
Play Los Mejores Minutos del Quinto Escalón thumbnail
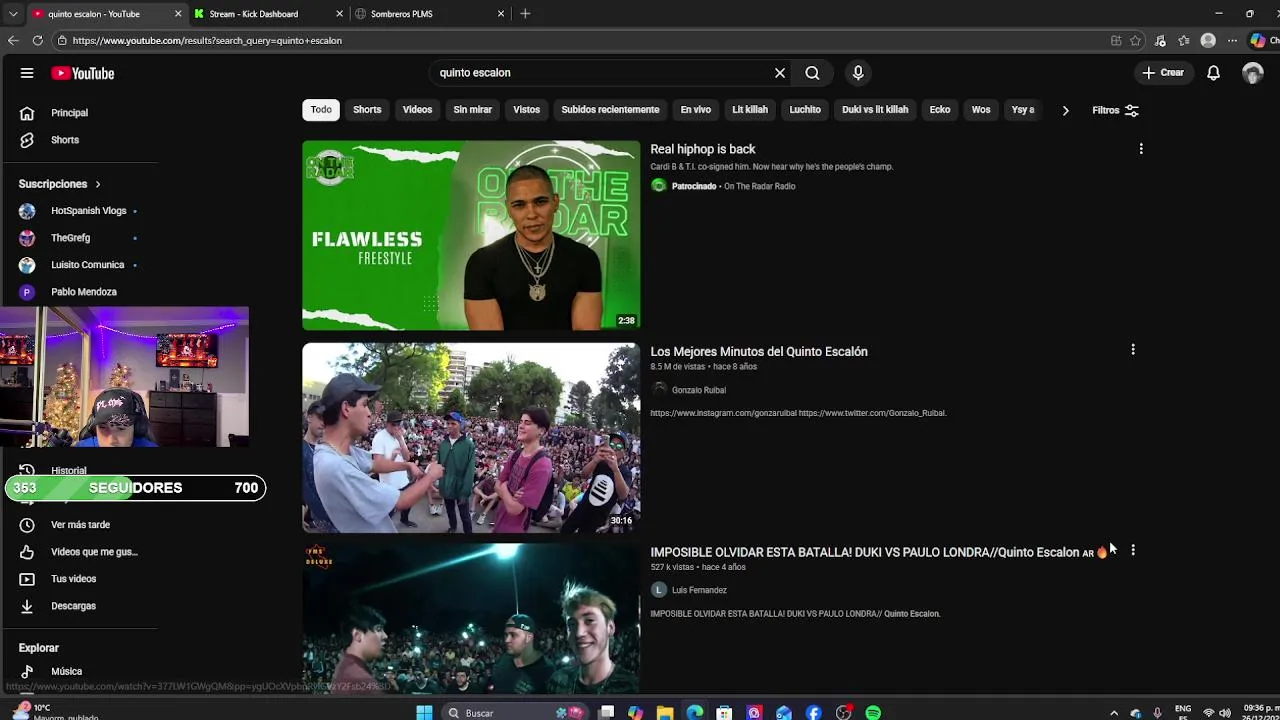click(x=471, y=437)
